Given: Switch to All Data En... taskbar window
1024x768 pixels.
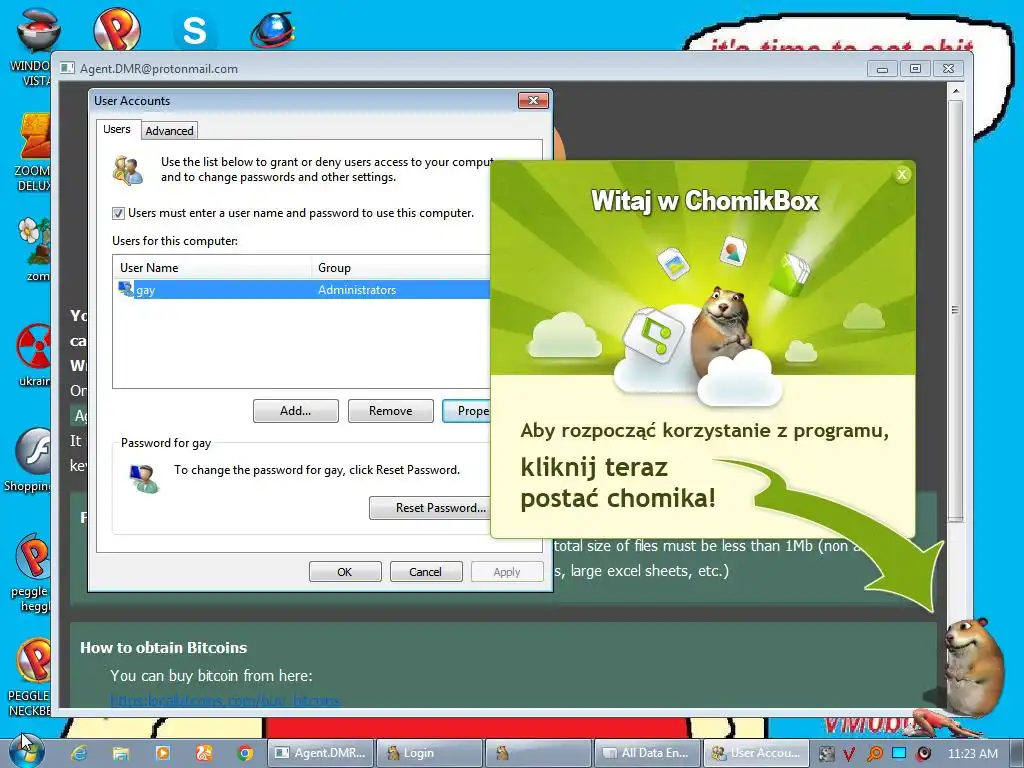Looking at the screenshot, I should (647, 753).
